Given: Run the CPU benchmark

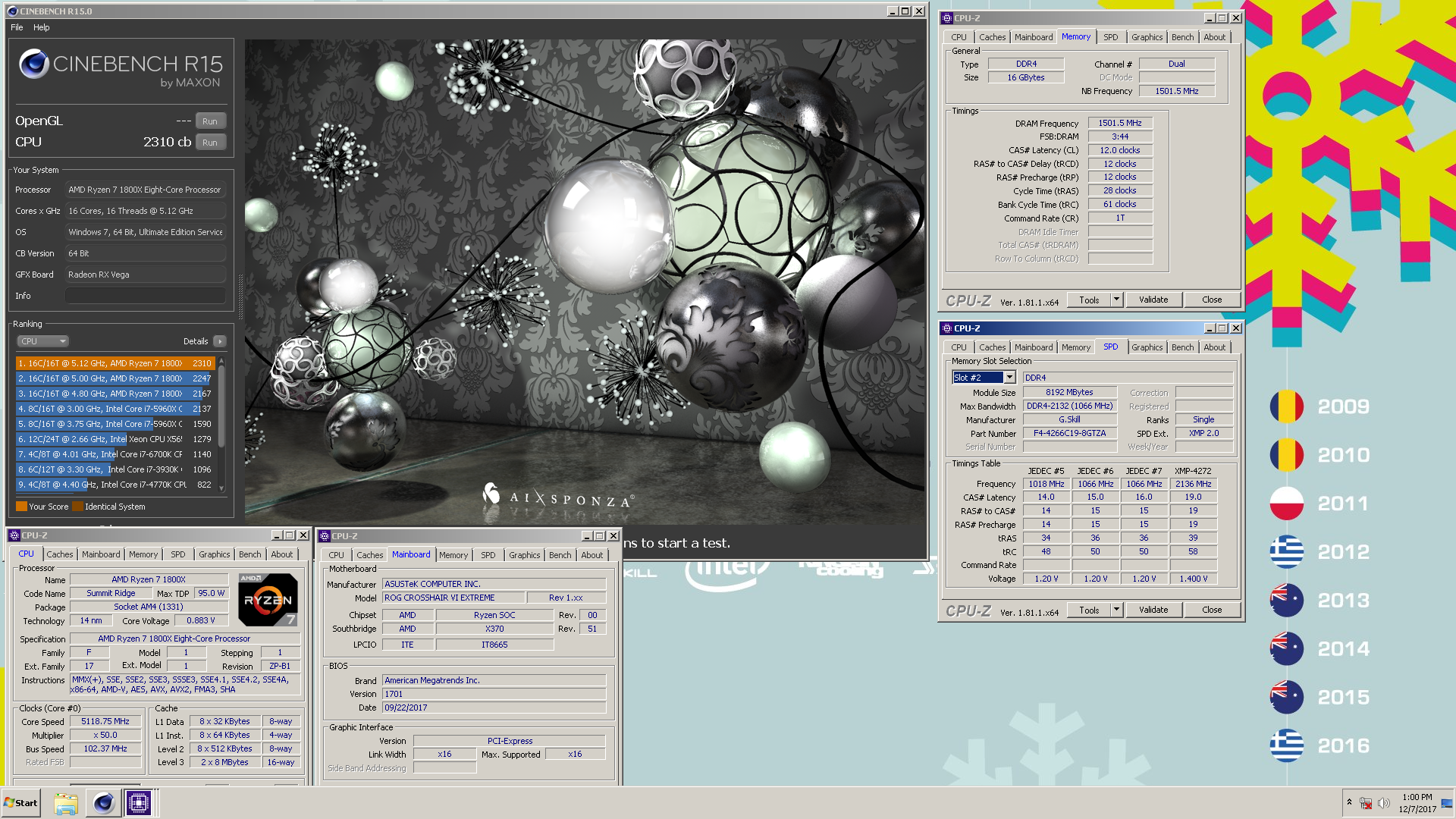Looking at the screenshot, I should tap(210, 143).
